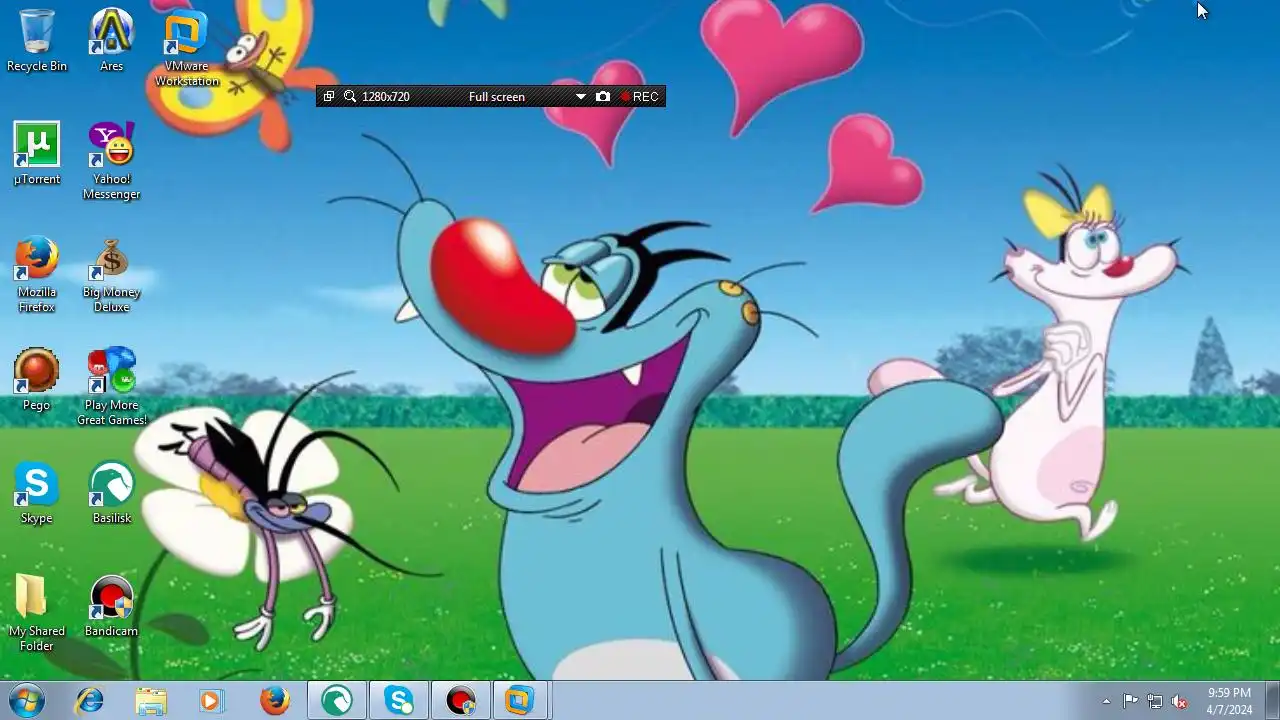Switch to Bandicam taskbar window
Viewport: 1280px width, 720px height.
pyautogui.click(x=459, y=701)
